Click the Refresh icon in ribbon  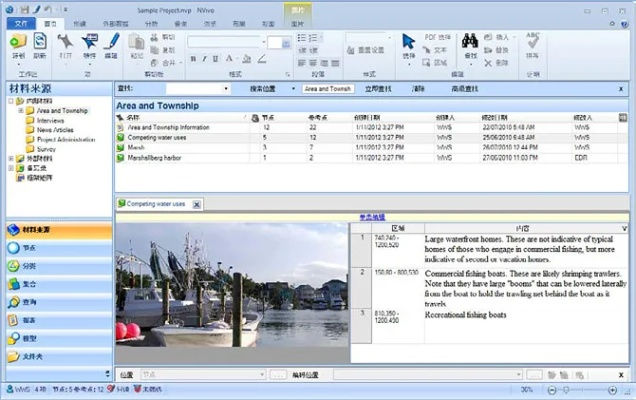point(40,42)
